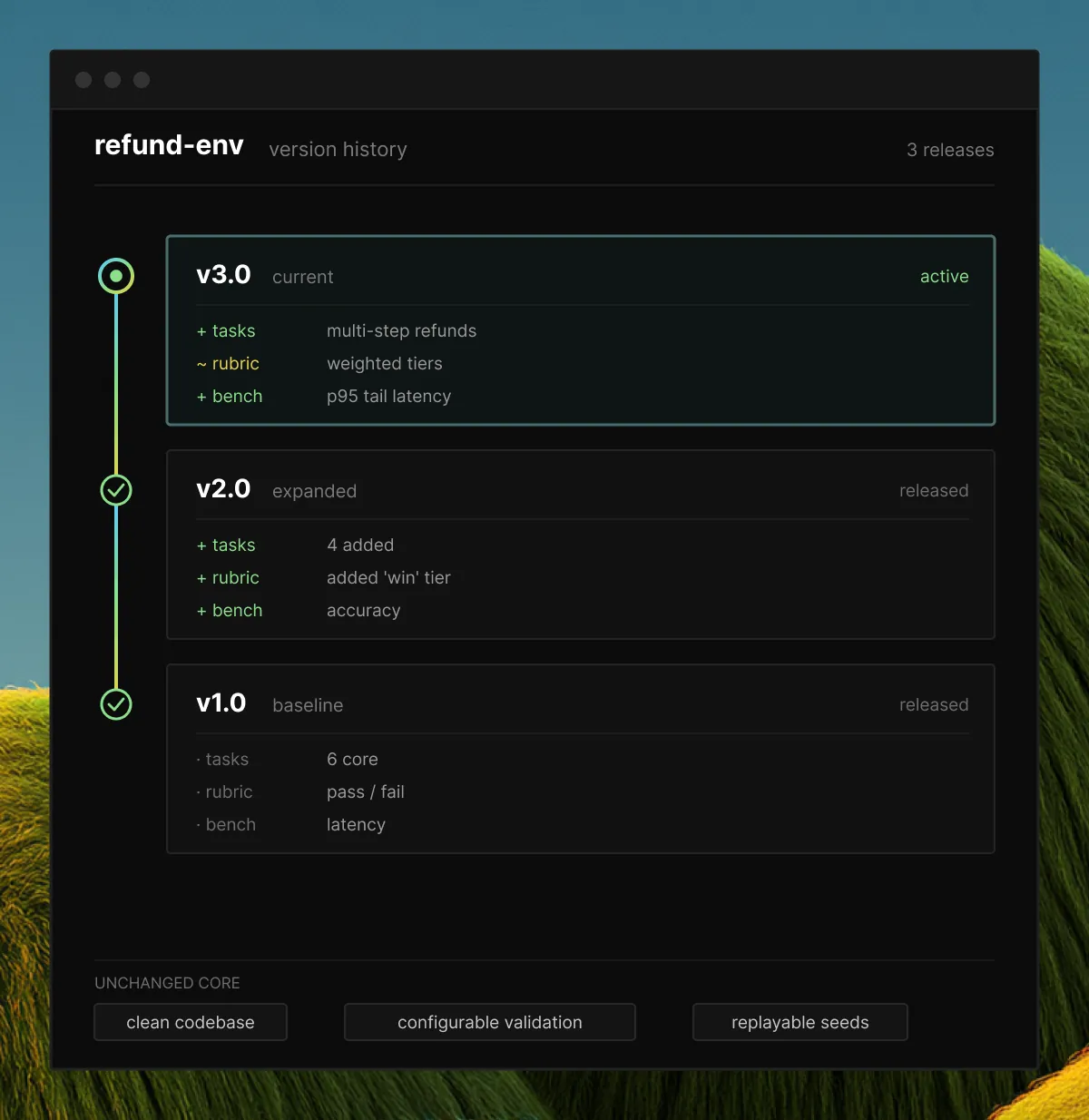This screenshot has height=1120, width=1089.
Task: Click the '3 releases' counter
Action: click(x=950, y=151)
